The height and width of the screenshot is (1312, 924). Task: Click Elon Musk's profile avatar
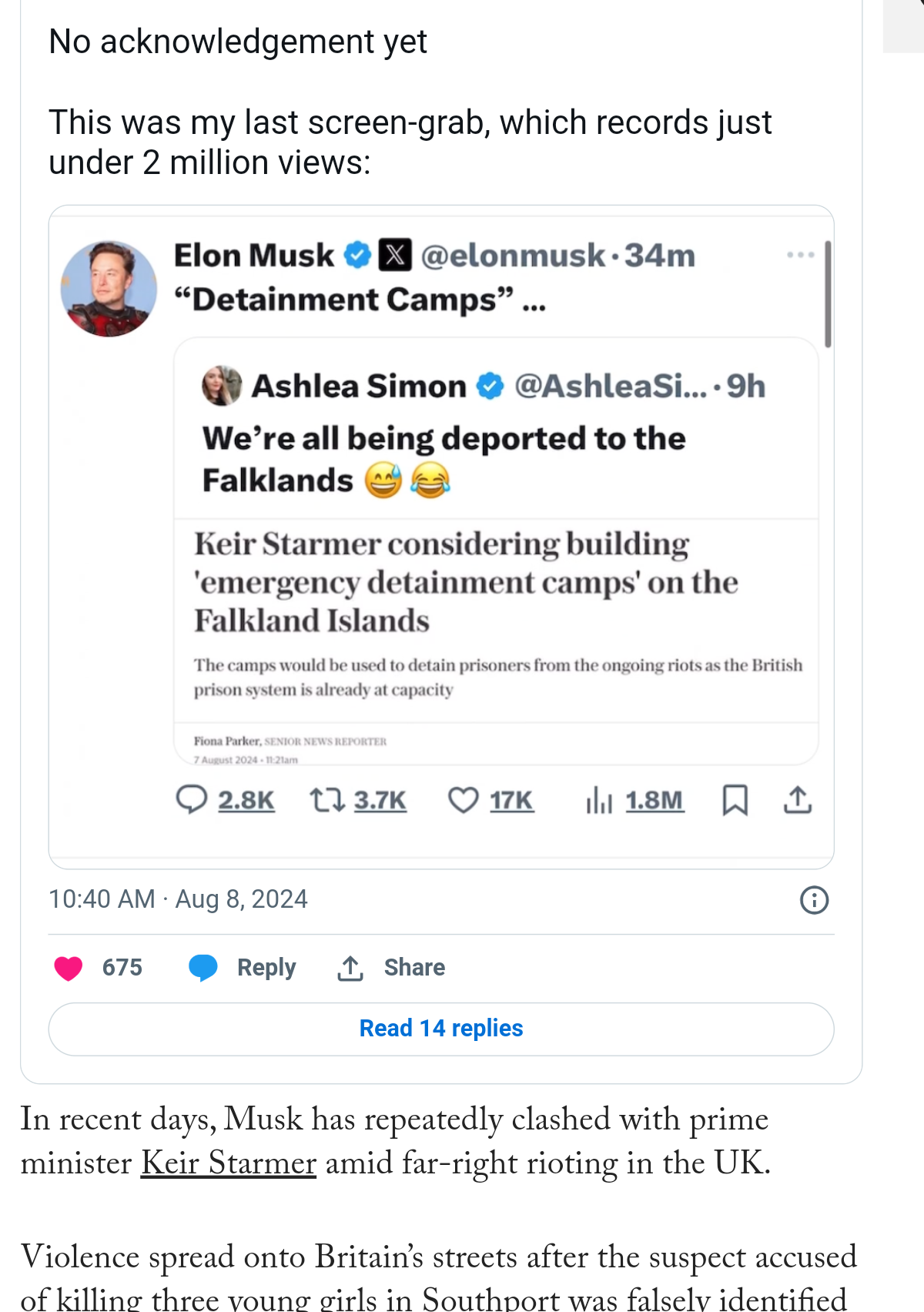click(109, 289)
